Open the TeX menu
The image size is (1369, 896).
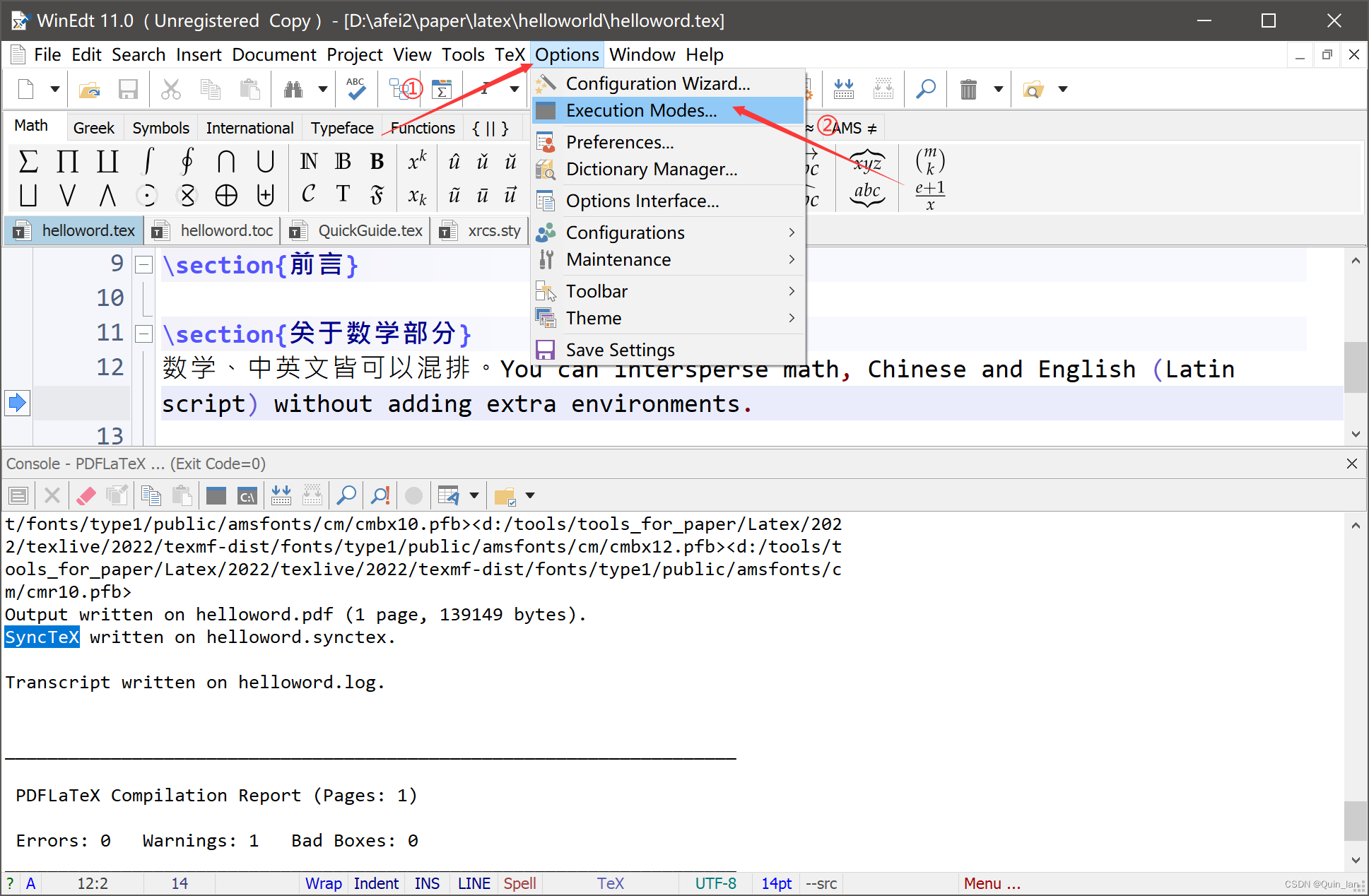[510, 54]
